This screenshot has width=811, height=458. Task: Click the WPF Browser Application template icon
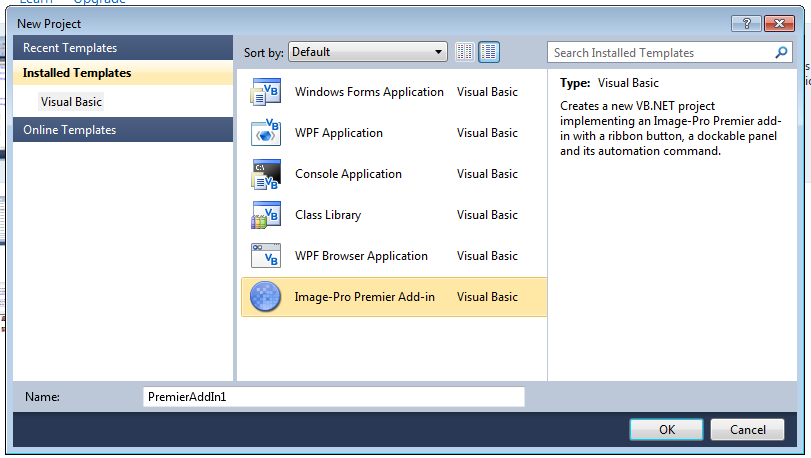click(x=265, y=255)
